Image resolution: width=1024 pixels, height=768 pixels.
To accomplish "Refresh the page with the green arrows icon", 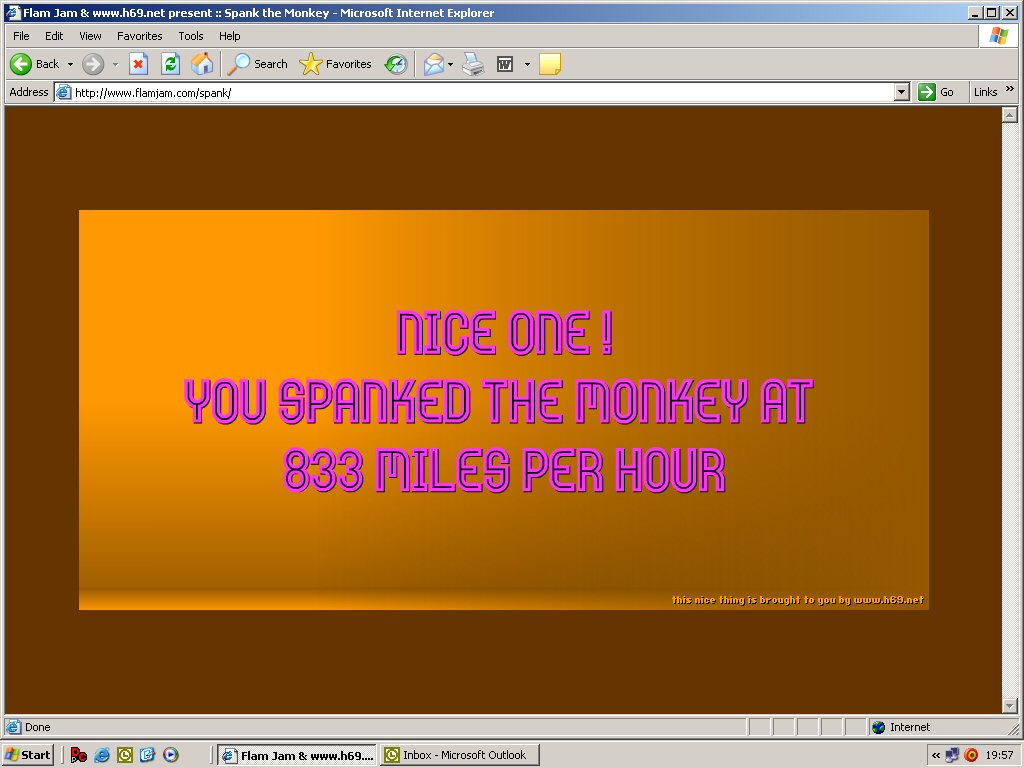I will 170,64.
